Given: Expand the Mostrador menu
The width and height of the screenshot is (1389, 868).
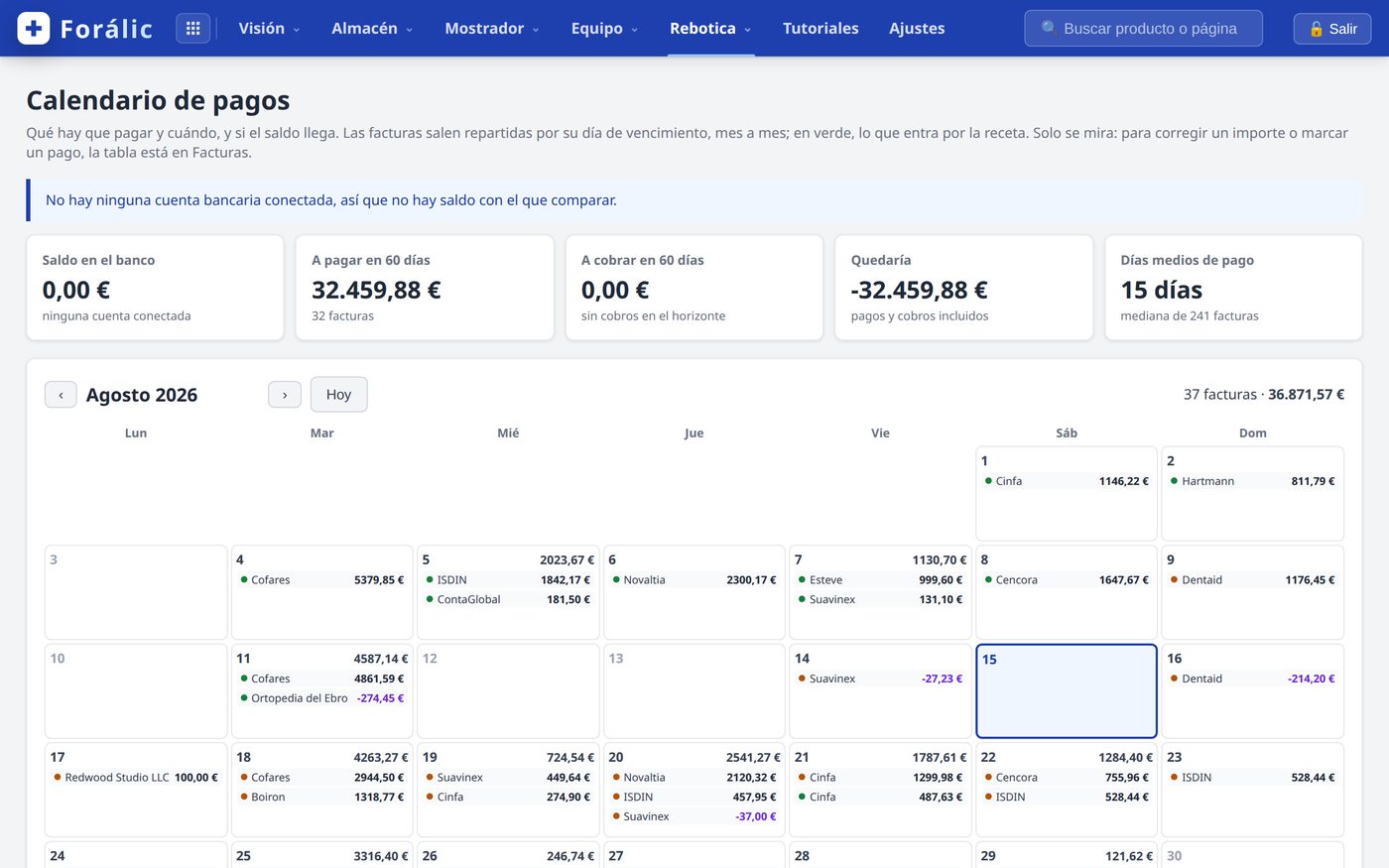Looking at the screenshot, I should (492, 28).
